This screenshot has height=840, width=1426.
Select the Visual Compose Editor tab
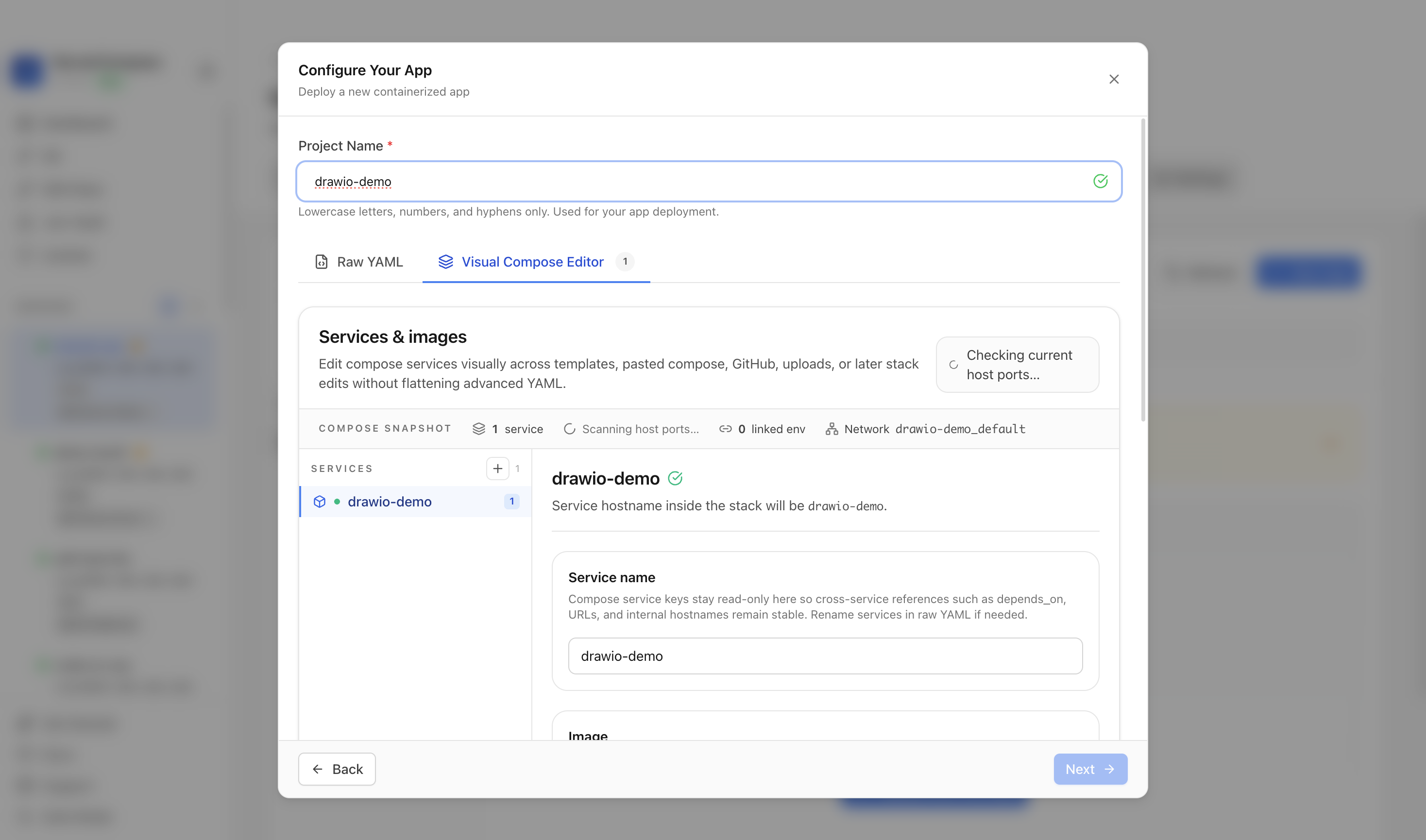click(x=536, y=262)
